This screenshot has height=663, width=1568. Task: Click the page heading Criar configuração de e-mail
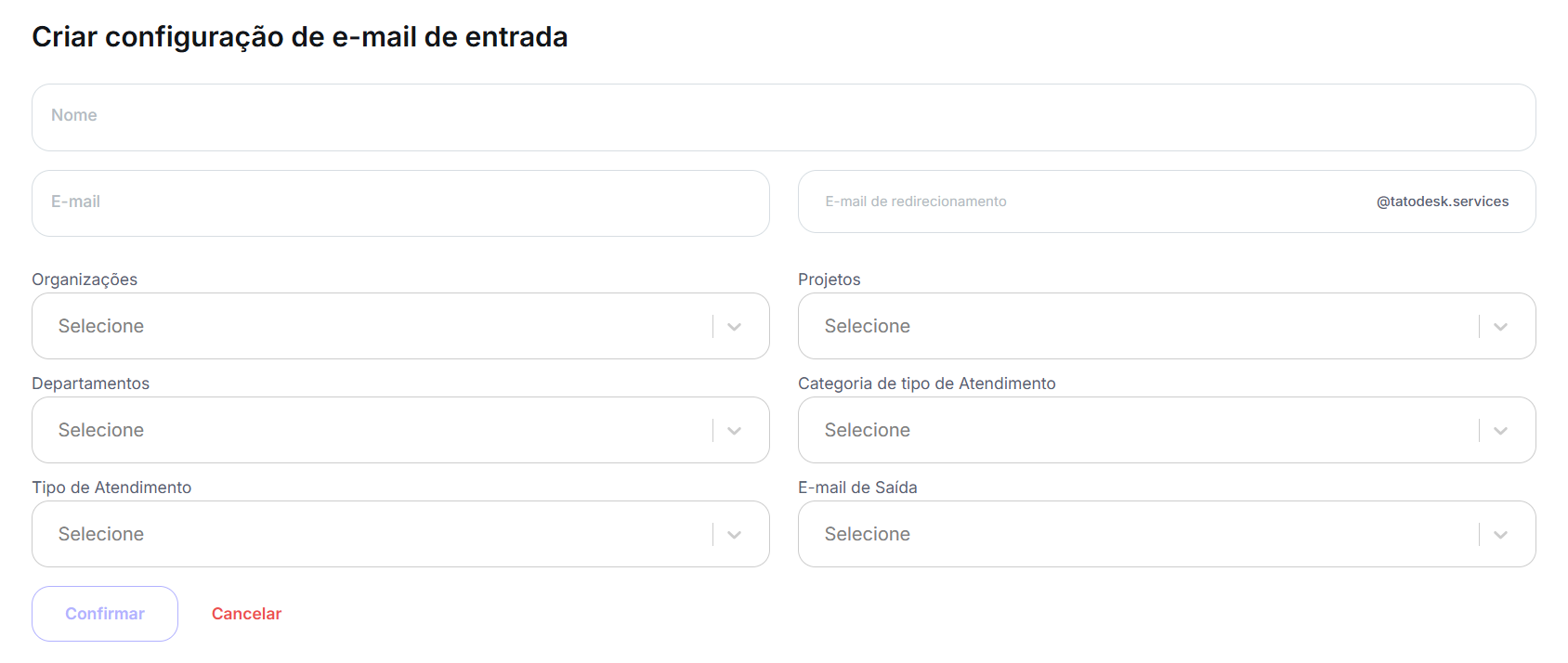tap(299, 37)
